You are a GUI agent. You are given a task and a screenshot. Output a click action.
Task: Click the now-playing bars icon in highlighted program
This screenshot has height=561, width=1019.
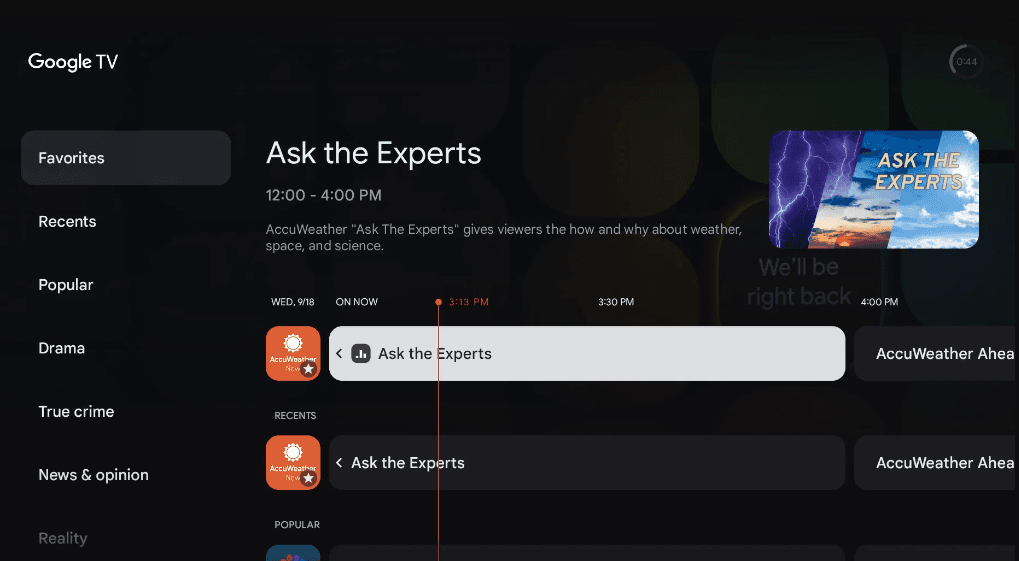point(361,354)
